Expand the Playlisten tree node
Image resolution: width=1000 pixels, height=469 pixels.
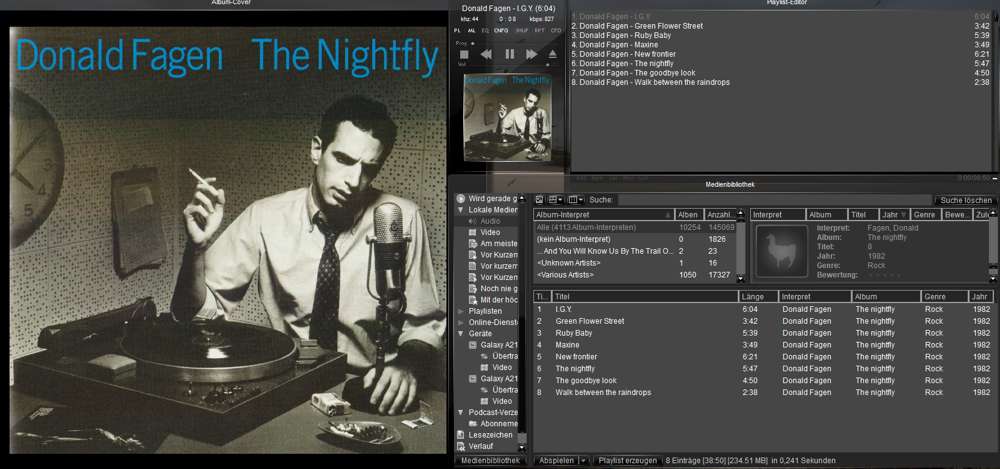461,311
